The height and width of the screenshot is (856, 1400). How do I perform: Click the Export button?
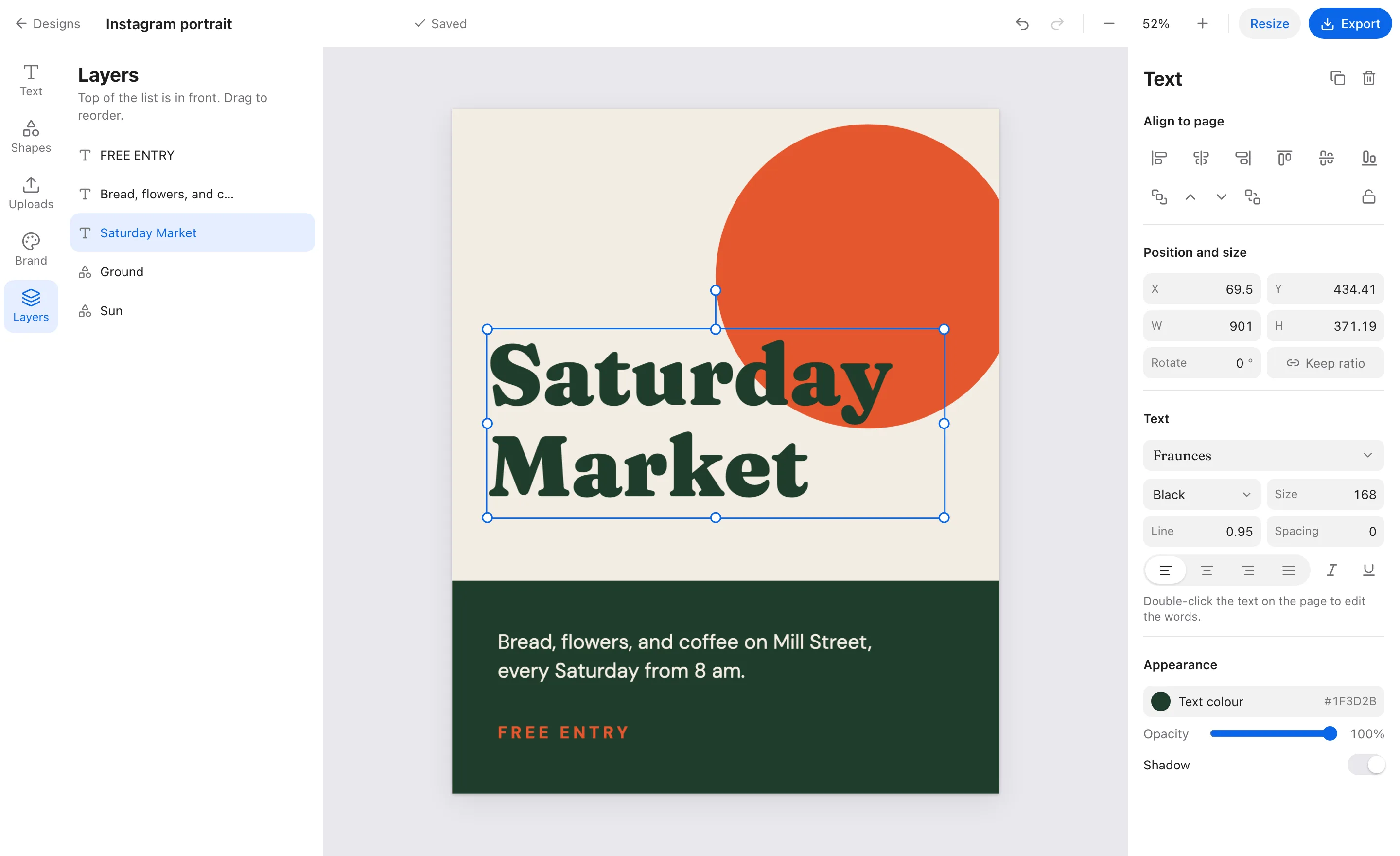click(x=1349, y=23)
